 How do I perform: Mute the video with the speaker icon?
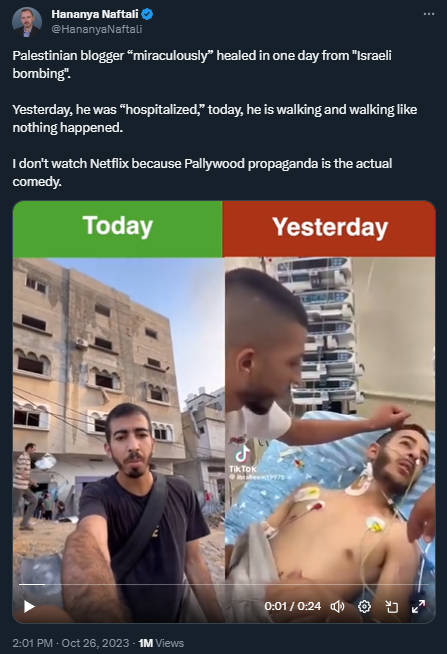tap(337, 606)
